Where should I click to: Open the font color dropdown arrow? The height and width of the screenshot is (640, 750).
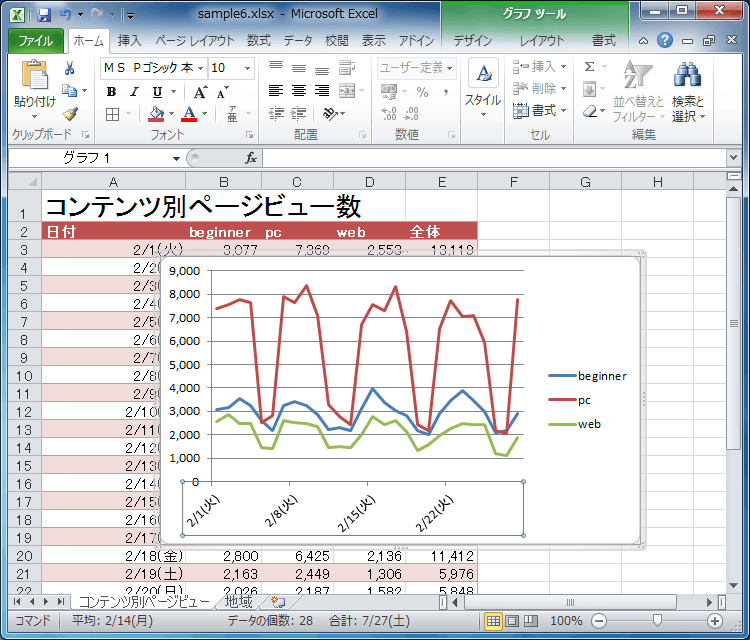click(205, 114)
